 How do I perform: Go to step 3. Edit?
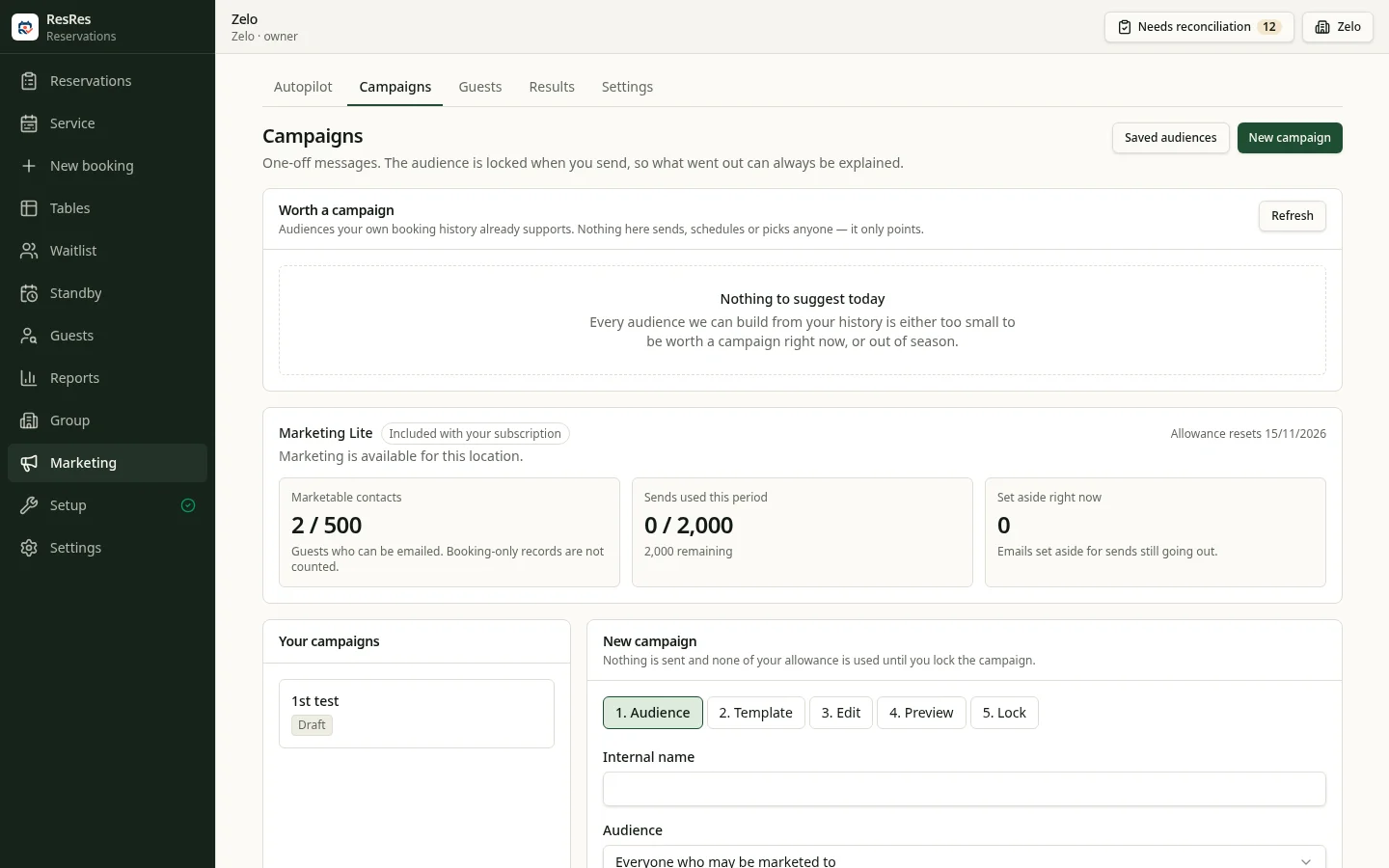[841, 713]
